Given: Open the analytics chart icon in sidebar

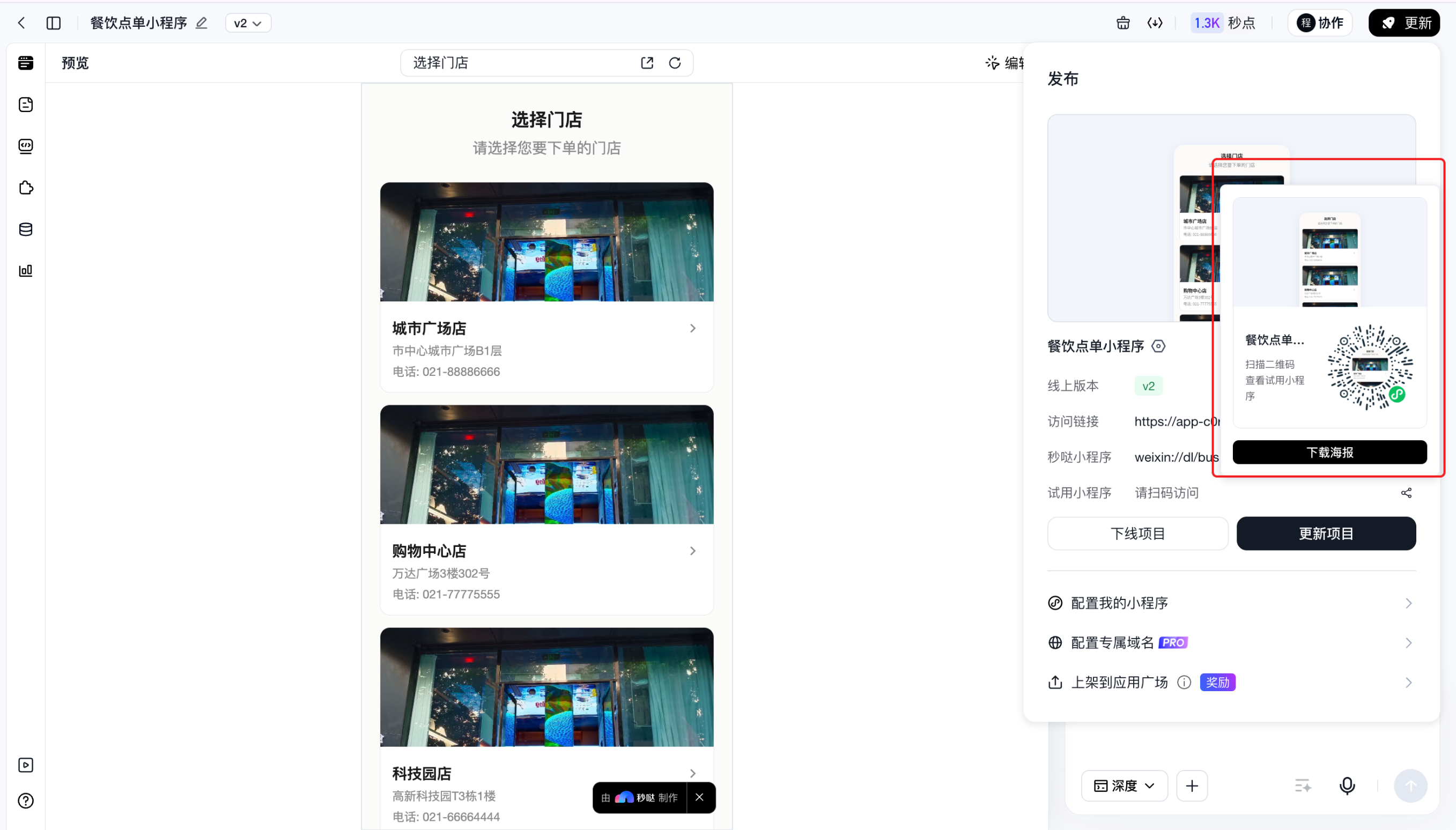Looking at the screenshot, I should (26, 270).
